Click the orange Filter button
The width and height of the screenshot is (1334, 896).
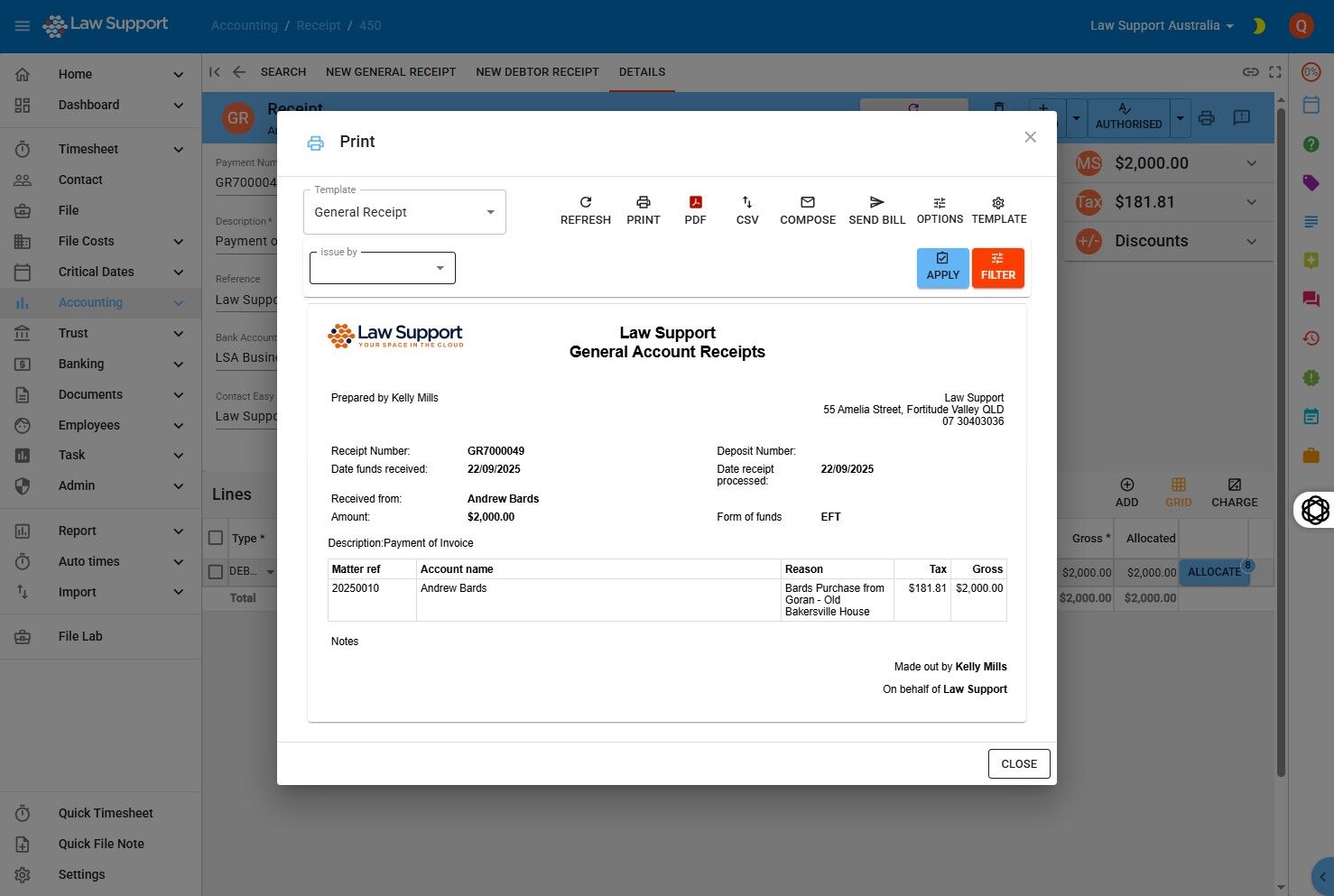[x=998, y=268]
